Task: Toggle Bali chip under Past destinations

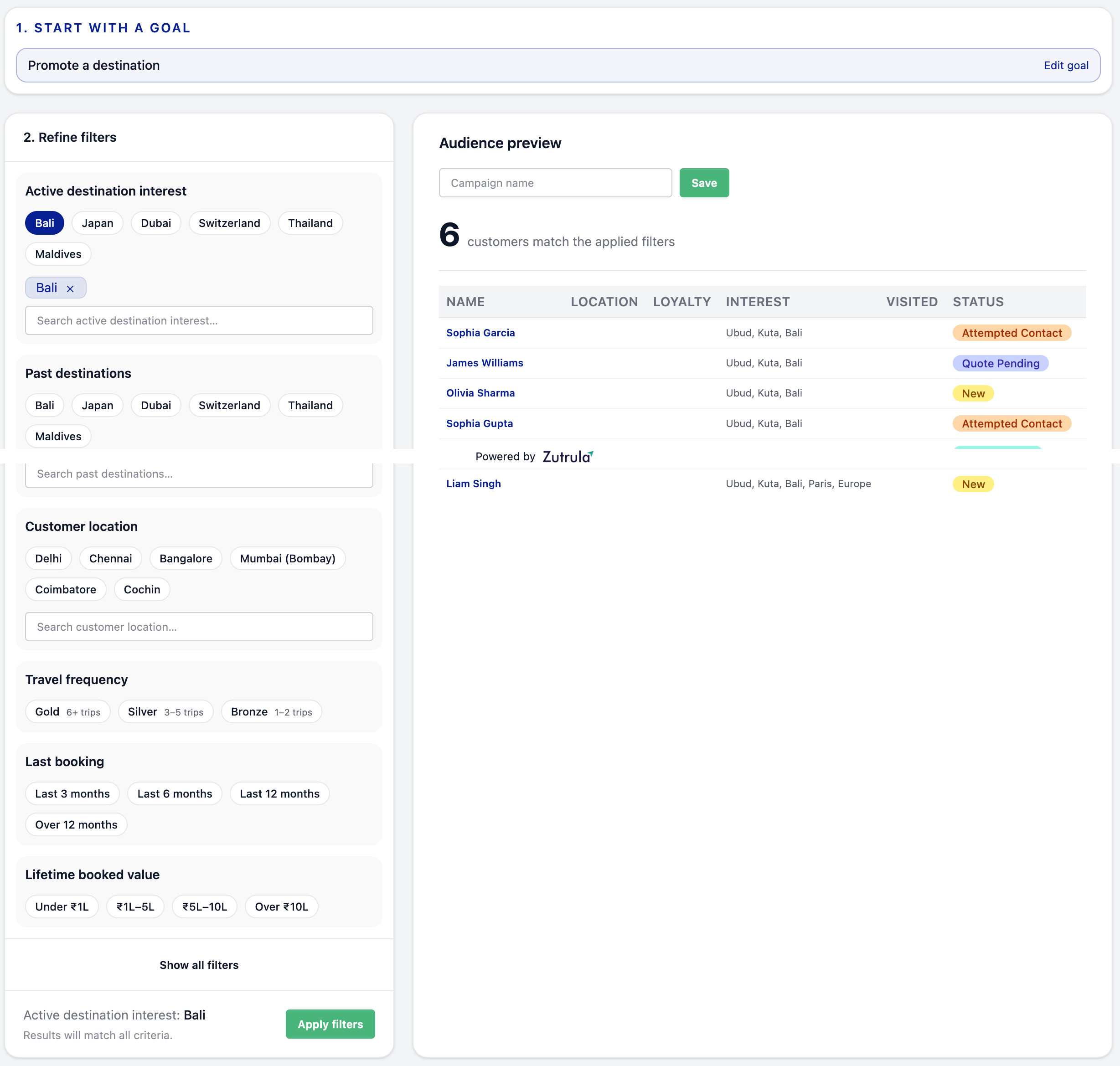Action: click(x=44, y=405)
